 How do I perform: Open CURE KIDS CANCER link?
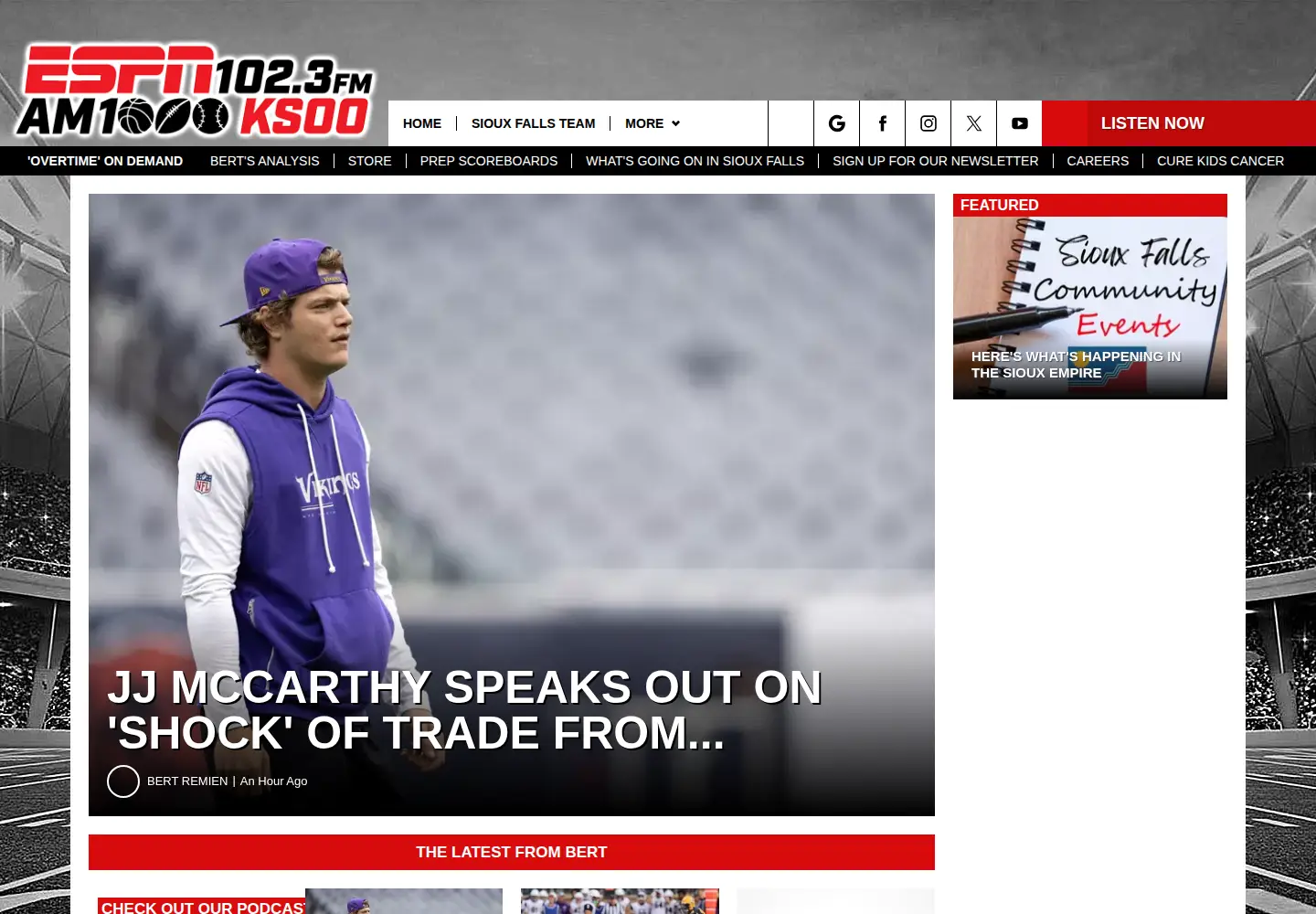click(1220, 161)
